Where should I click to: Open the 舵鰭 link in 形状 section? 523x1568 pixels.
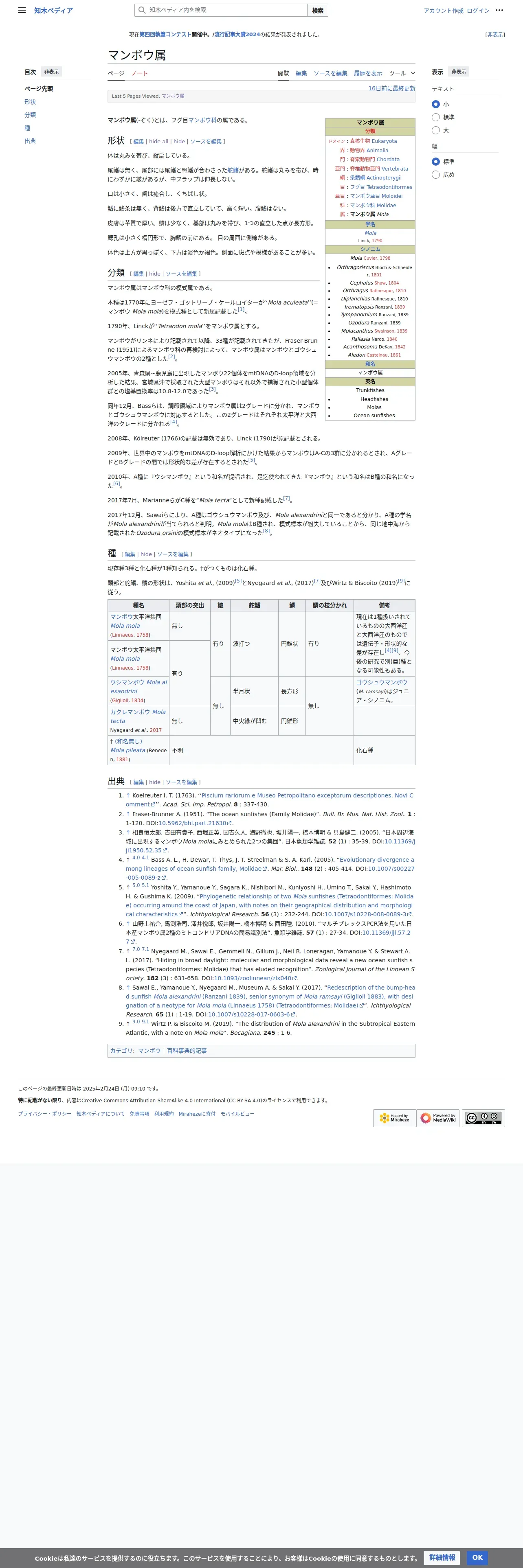[233, 171]
